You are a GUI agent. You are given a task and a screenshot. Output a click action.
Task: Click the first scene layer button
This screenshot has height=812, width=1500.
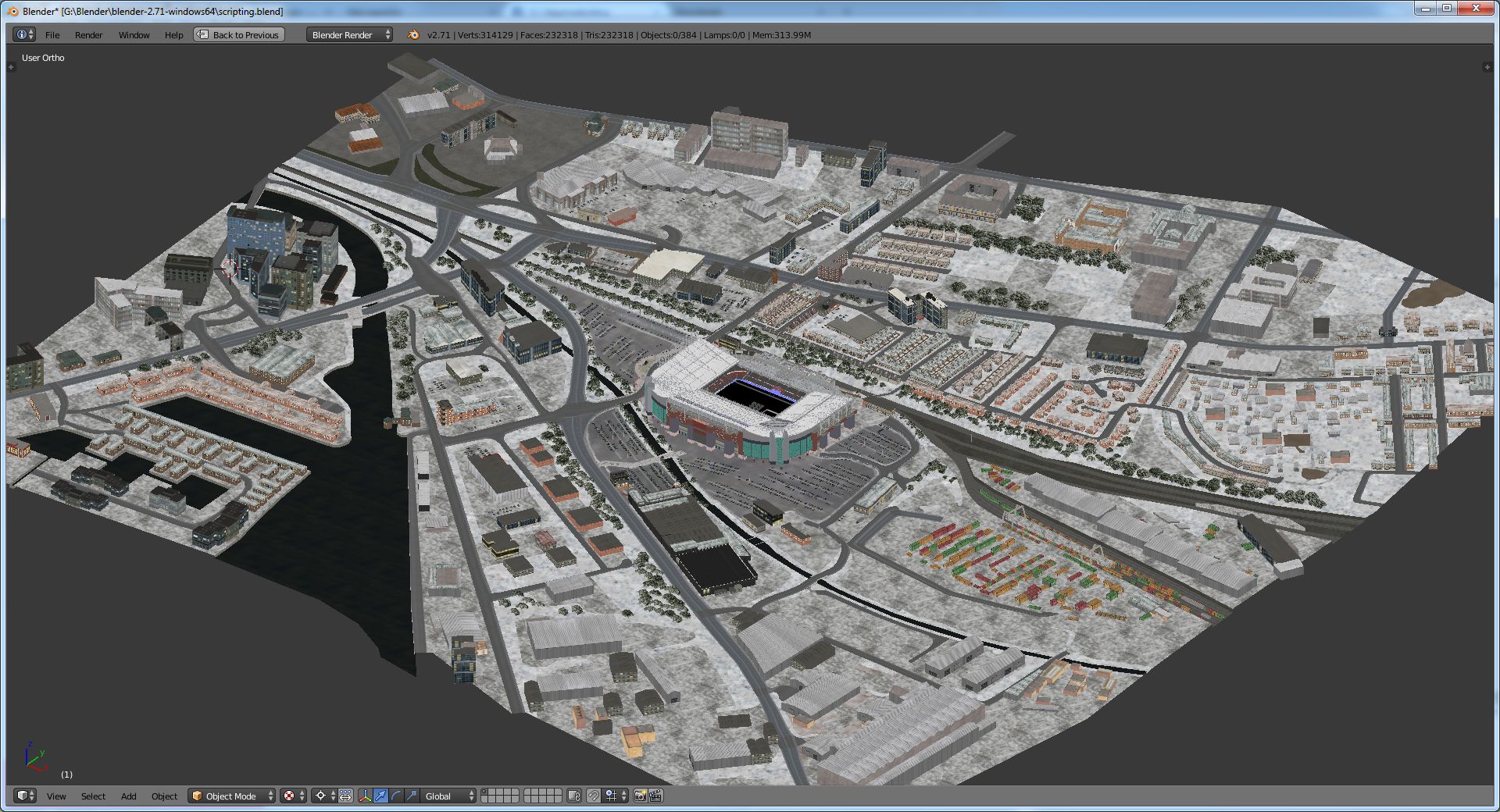(x=485, y=792)
